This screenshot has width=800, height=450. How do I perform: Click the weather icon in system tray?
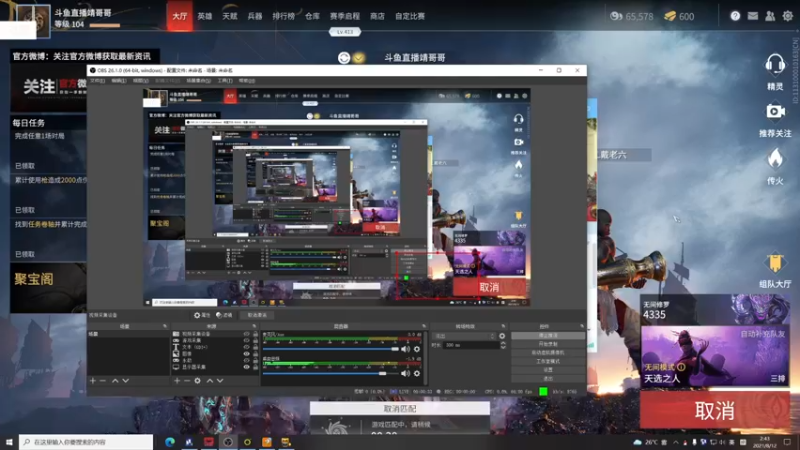pyautogui.click(x=637, y=442)
